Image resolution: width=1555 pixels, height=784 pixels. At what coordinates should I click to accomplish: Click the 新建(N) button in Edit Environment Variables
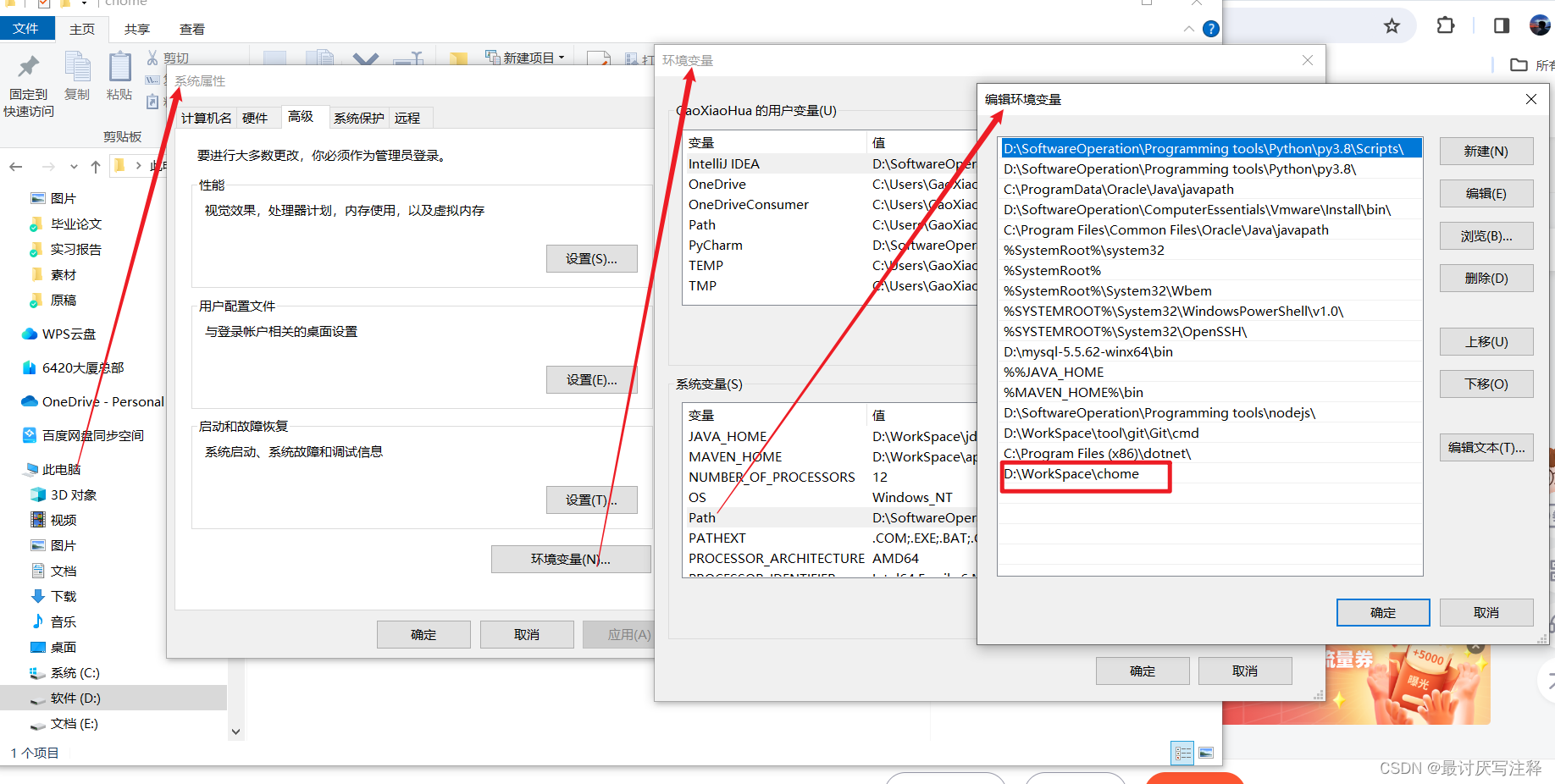tap(1486, 151)
